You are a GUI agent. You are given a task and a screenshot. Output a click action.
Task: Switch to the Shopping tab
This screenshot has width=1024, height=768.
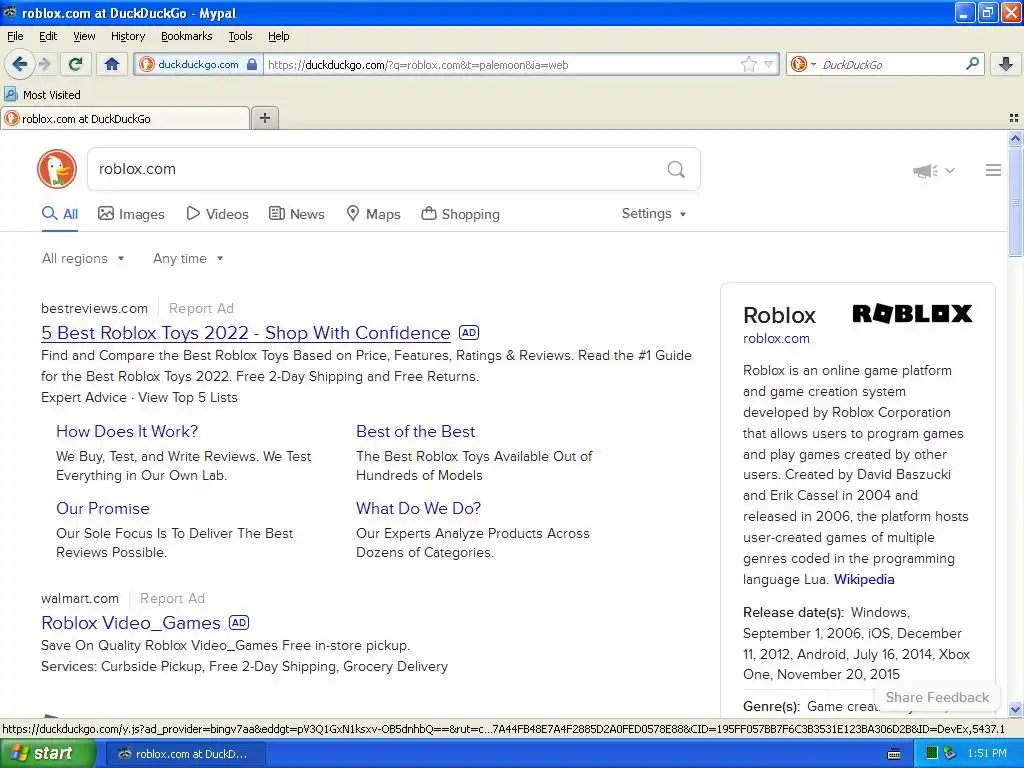click(x=460, y=214)
